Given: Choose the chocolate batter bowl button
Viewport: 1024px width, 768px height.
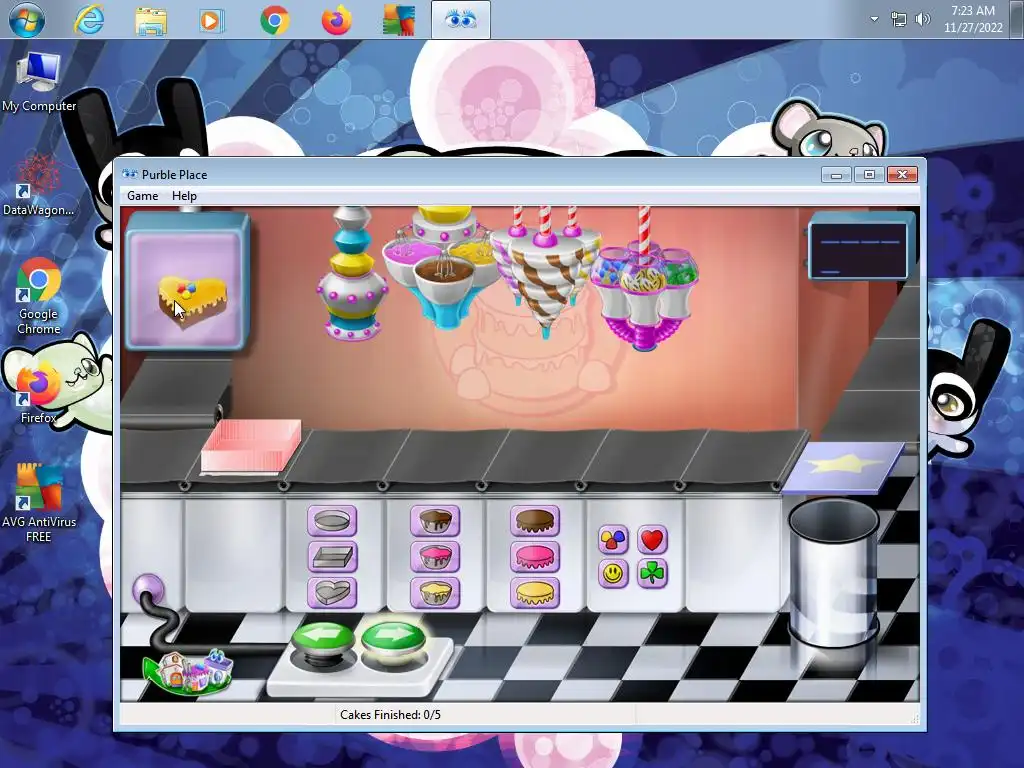Looking at the screenshot, I should pos(435,521).
